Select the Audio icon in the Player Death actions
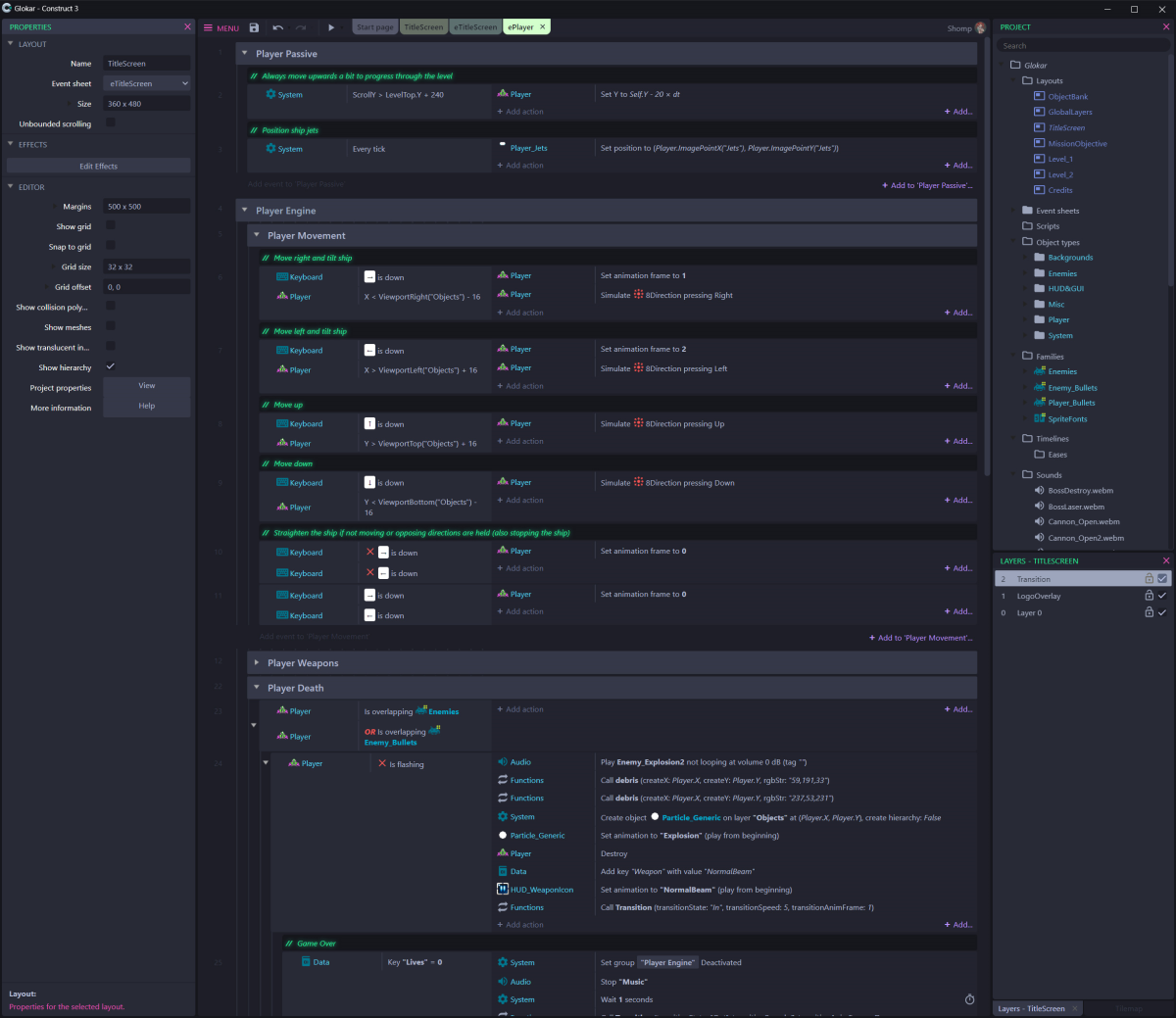The width and height of the screenshot is (1176, 1018). [x=503, y=761]
